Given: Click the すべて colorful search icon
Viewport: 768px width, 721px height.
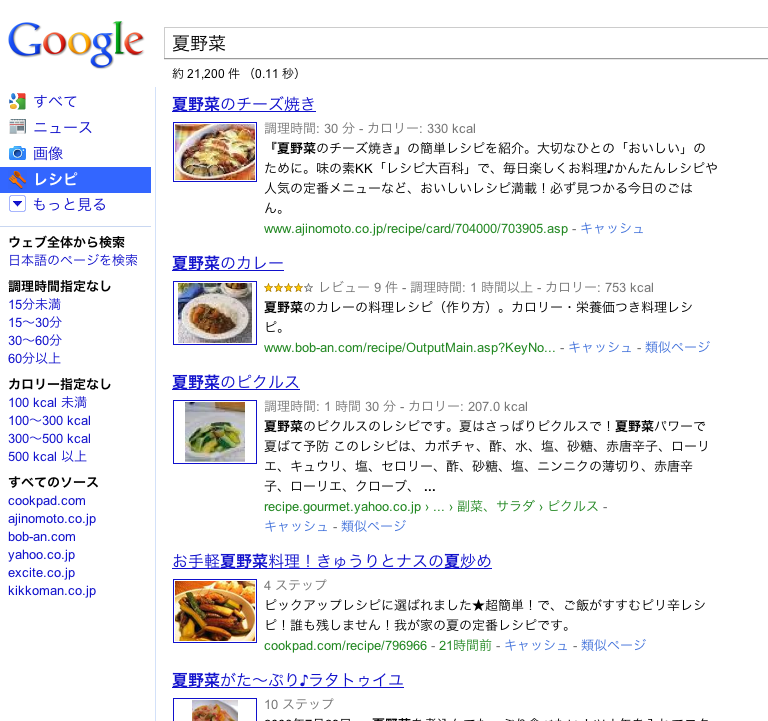Looking at the screenshot, I should point(17,101).
